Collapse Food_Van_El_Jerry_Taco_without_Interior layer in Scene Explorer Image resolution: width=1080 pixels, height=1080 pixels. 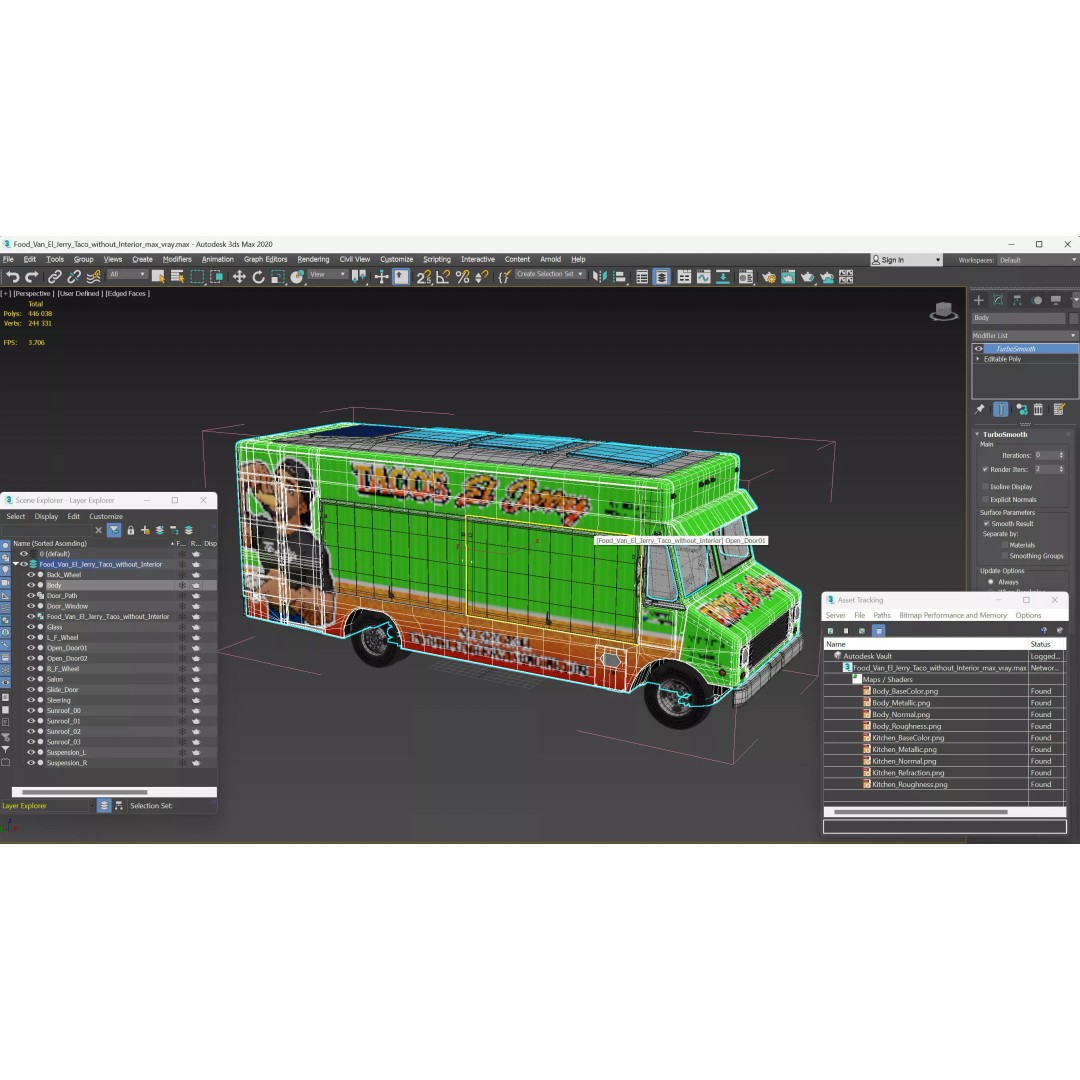[x=16, y=564]
